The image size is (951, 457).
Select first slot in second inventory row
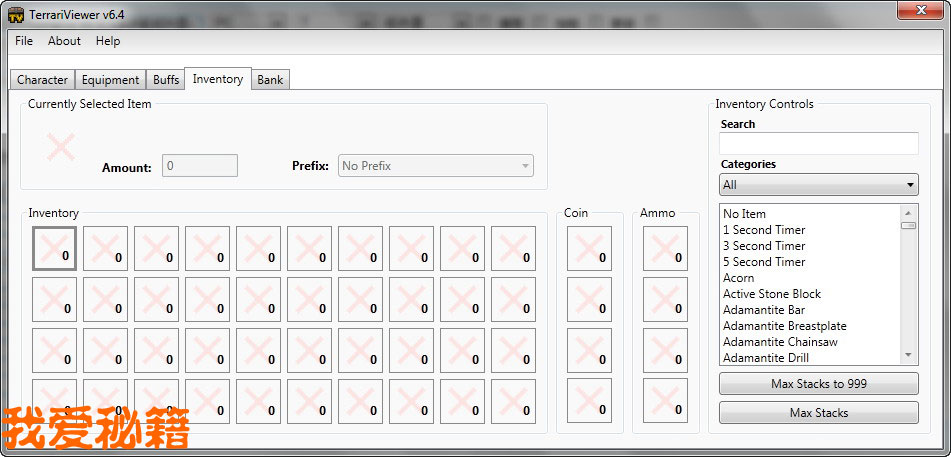[54, 299]
